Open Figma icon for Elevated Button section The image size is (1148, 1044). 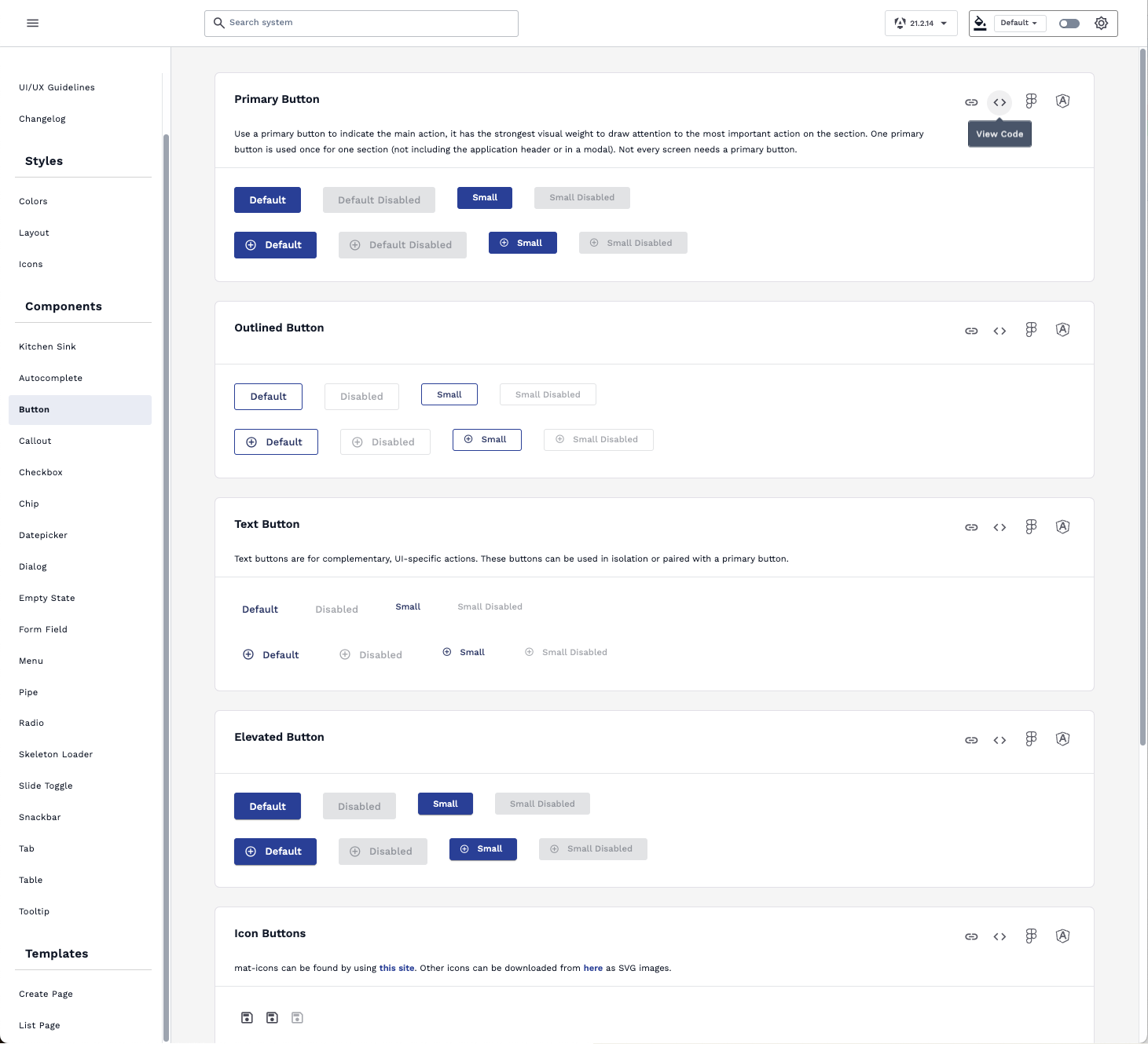point(1031,738)
